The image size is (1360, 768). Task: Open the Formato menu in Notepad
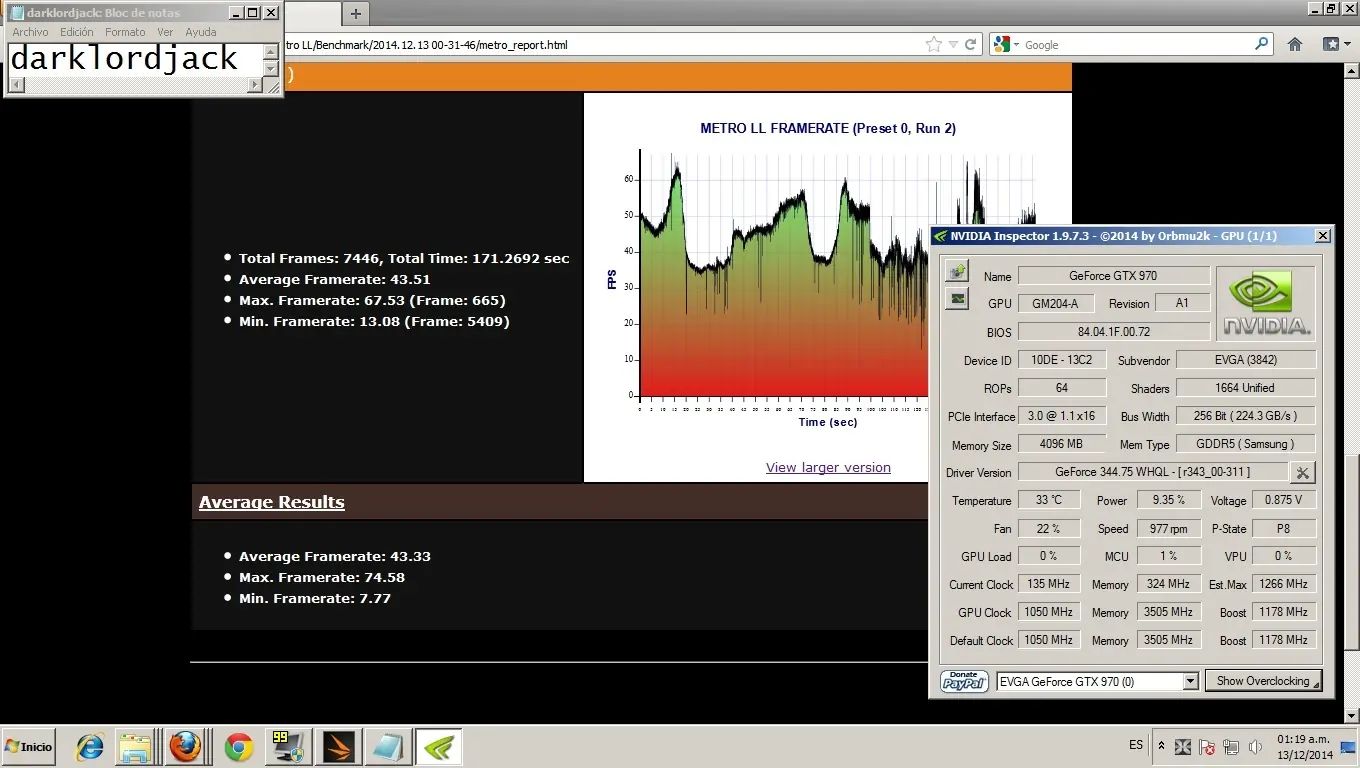tap(125, 32)
